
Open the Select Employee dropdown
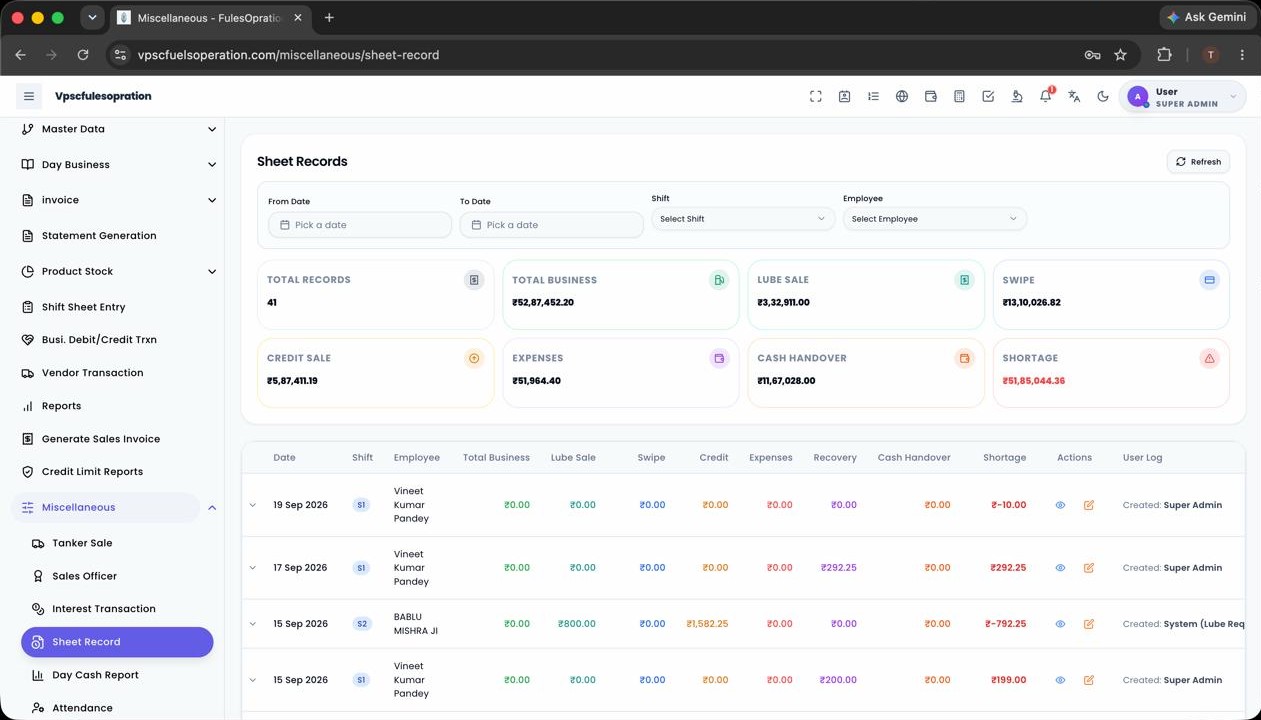pos(935,219)
